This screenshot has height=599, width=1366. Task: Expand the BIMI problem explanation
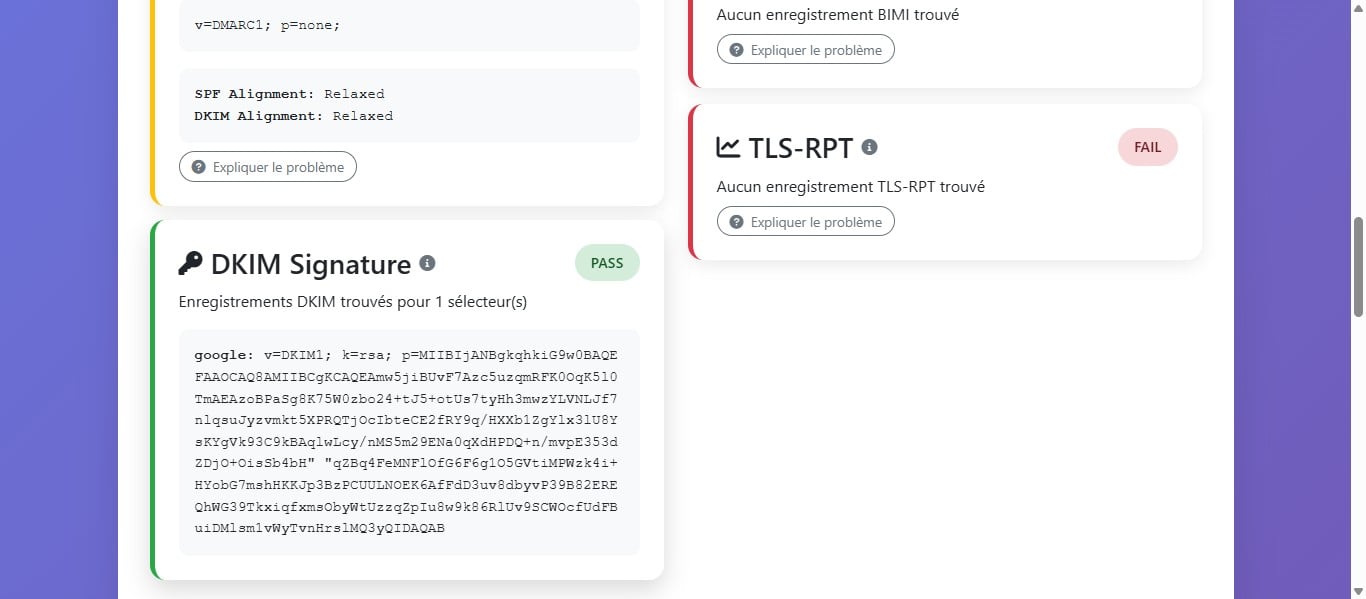(x=805, y=49)
